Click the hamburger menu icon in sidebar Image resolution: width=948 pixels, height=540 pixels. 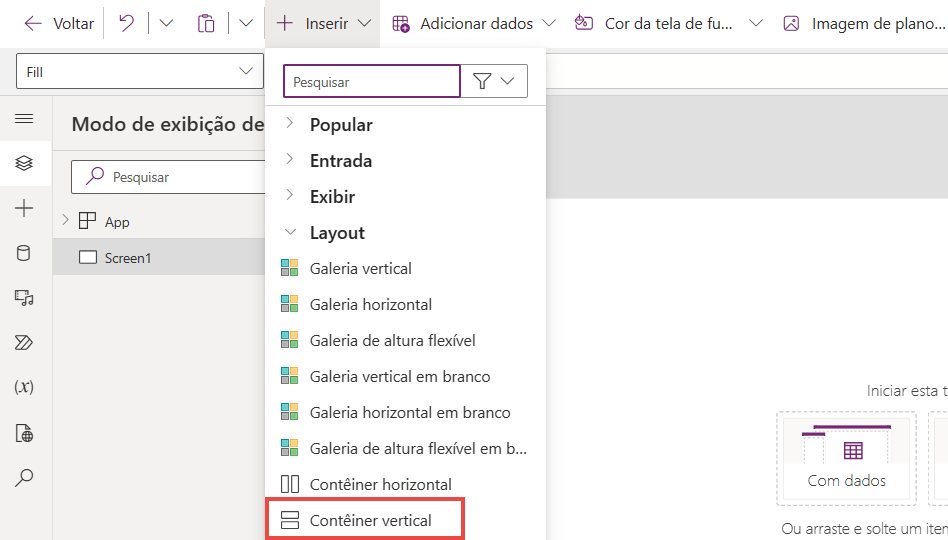coord(24,119)
